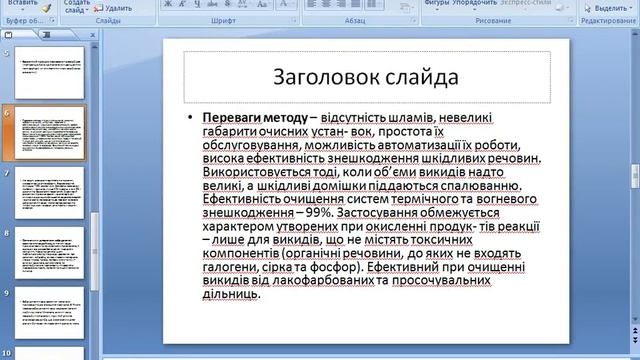Open the text columns button
The height and width of the screenshot is (360, 640).
(373, 4)
